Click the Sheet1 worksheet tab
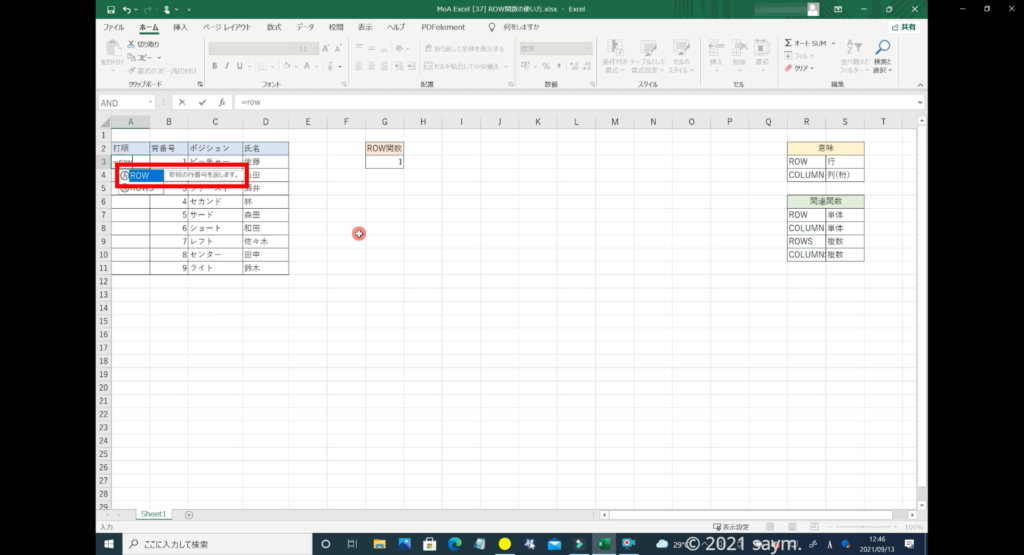This screenshot has height=555, width=1024. tap(153, 514)
